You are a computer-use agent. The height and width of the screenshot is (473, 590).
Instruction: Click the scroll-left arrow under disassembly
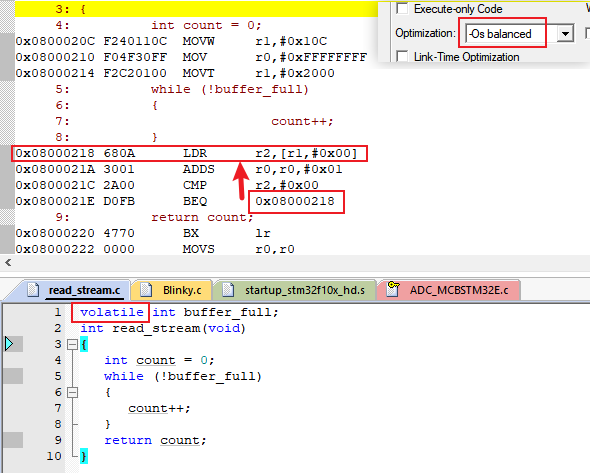click(x=8, y=262)
